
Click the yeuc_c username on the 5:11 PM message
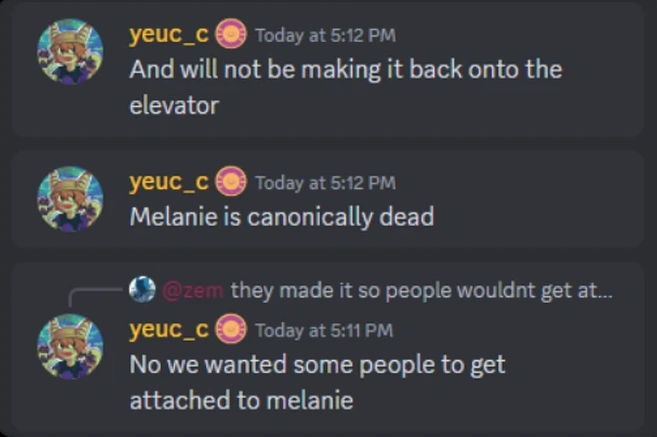[168, 329]
